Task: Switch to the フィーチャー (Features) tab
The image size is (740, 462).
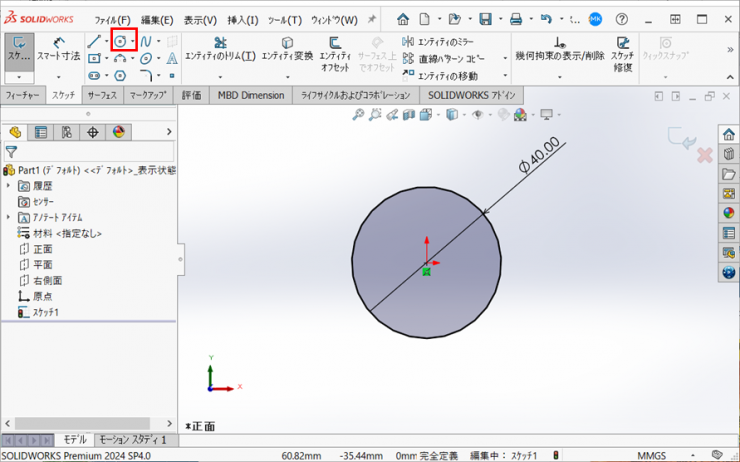Action: click(23, 95)
